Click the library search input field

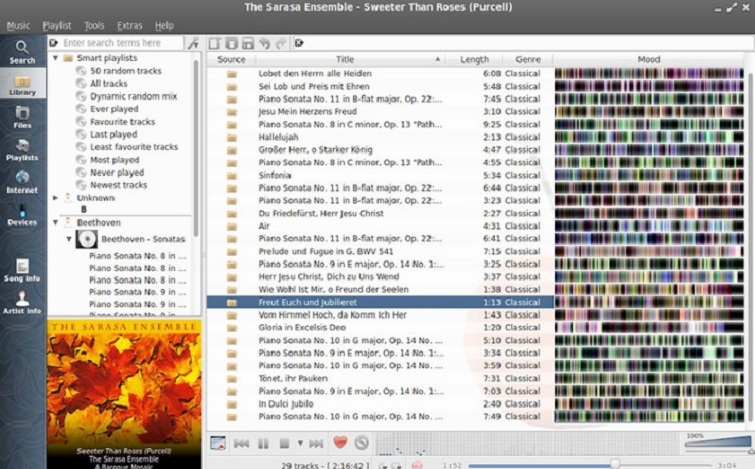120,43
